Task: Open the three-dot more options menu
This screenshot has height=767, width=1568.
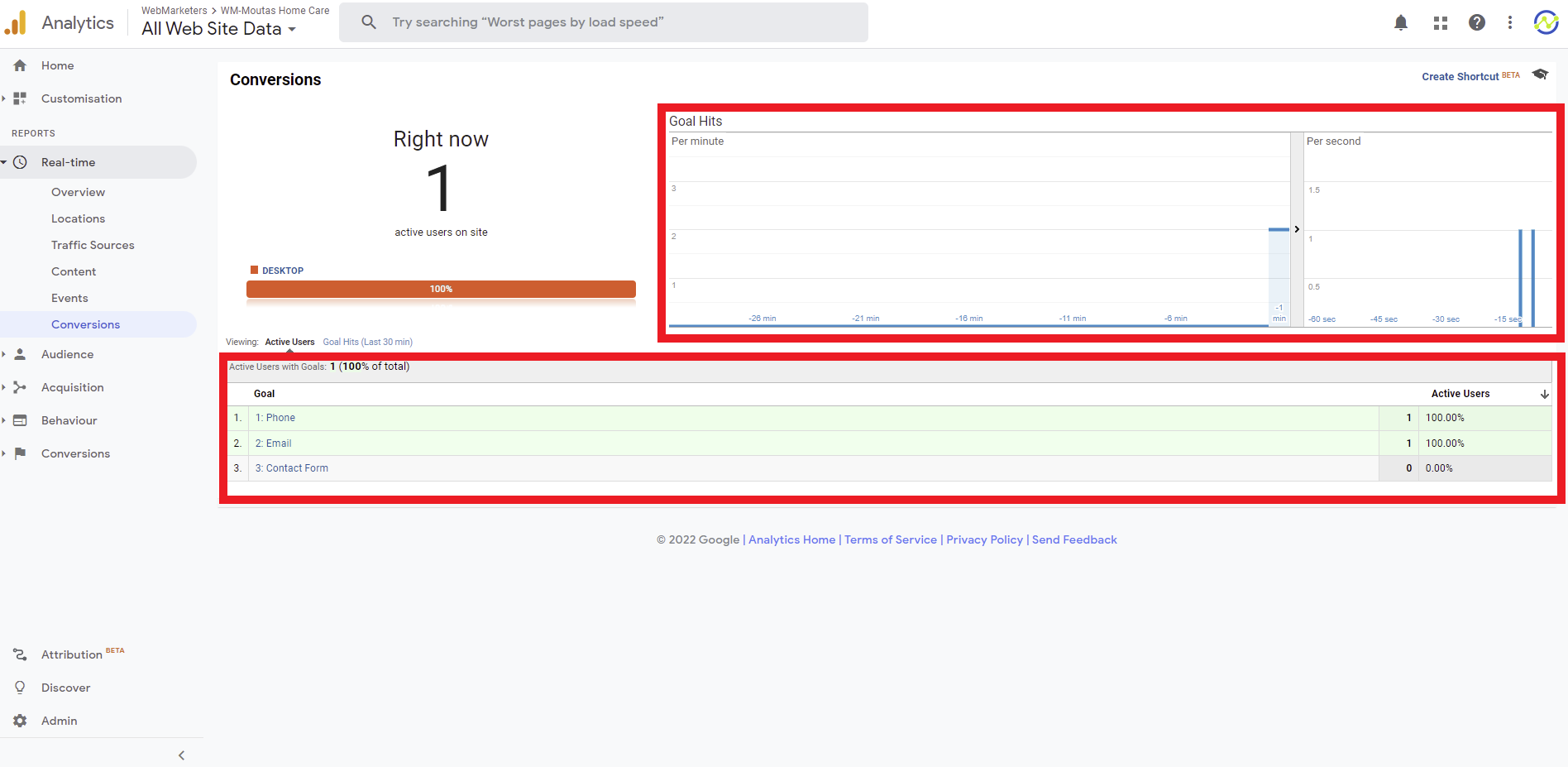Action: click(x=1509, y=23)
